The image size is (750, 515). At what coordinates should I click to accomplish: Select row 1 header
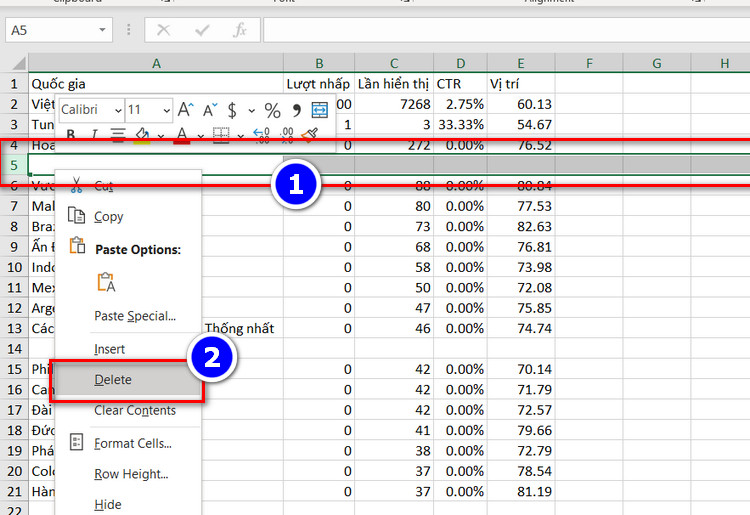[x=14, y=84]
